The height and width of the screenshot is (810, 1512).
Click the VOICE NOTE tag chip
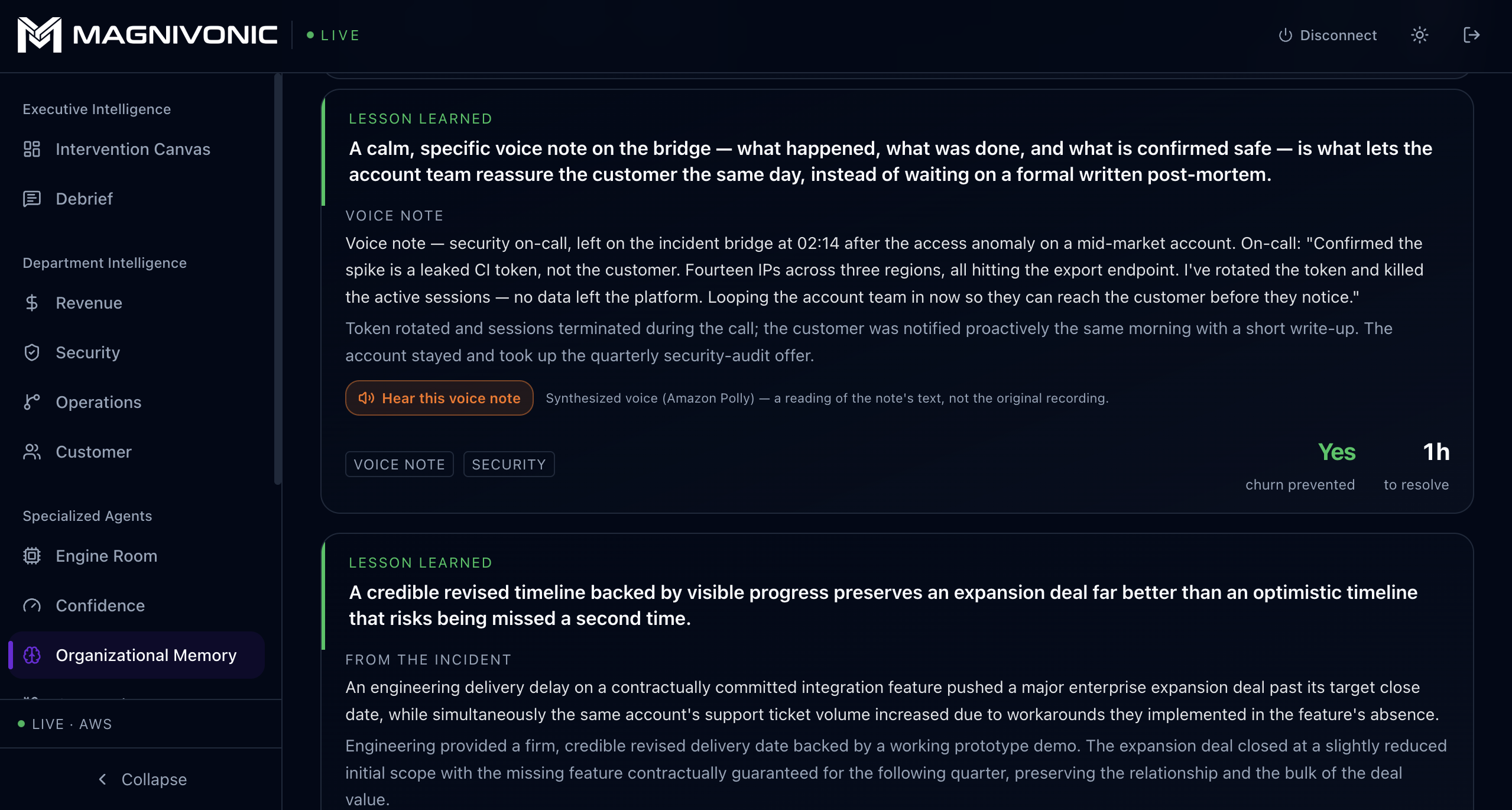click(399, 464)
